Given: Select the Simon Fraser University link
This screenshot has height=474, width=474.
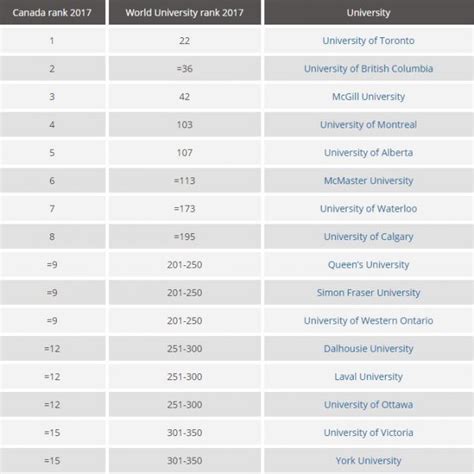Looking at the screenshot, I should (x=368, y=293).
